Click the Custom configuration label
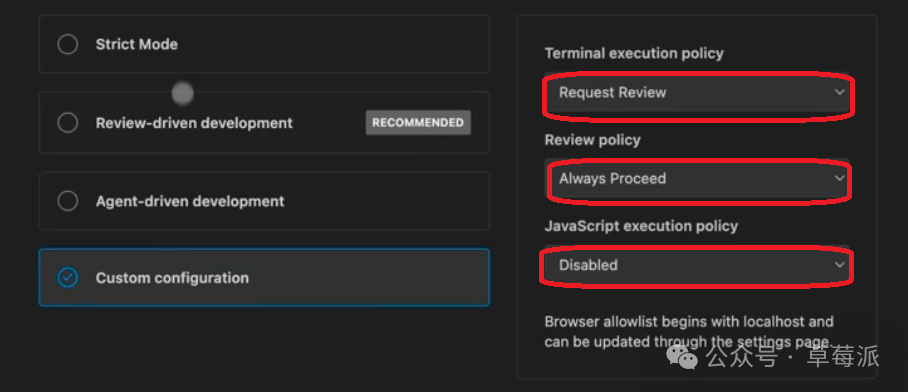The width and height of the screenshot is (908, 392). (172, 278)
